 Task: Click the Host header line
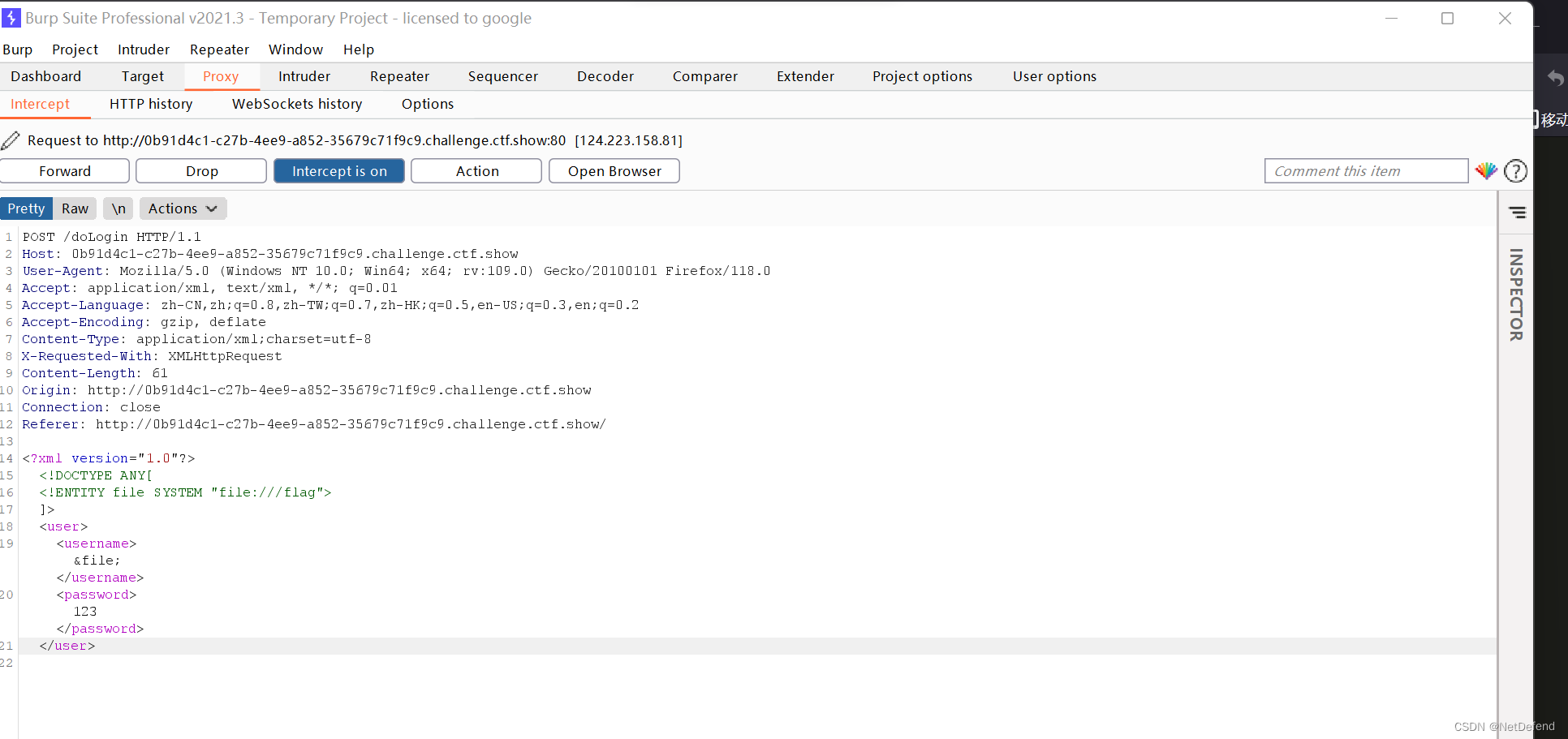[x=270, y=254]
